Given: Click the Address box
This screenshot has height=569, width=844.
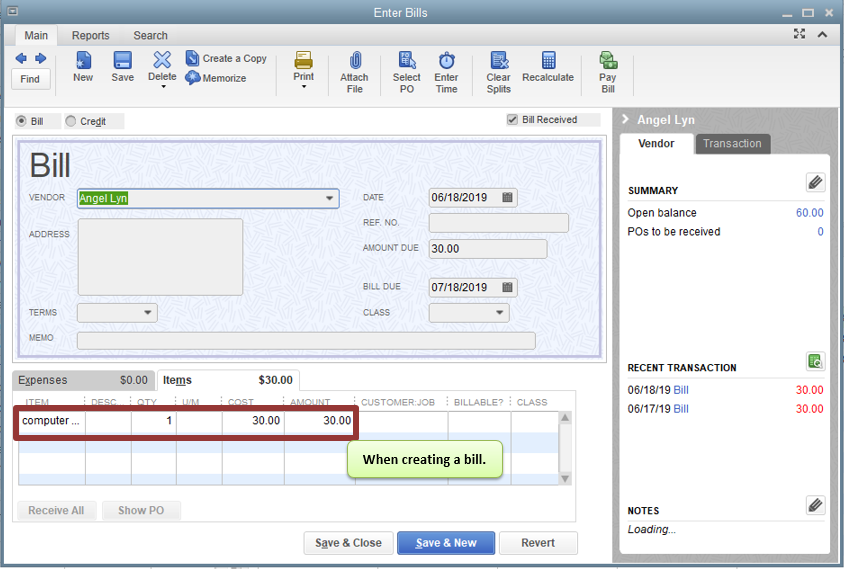Looking at the screenshot, I should (x=160, y=257).
